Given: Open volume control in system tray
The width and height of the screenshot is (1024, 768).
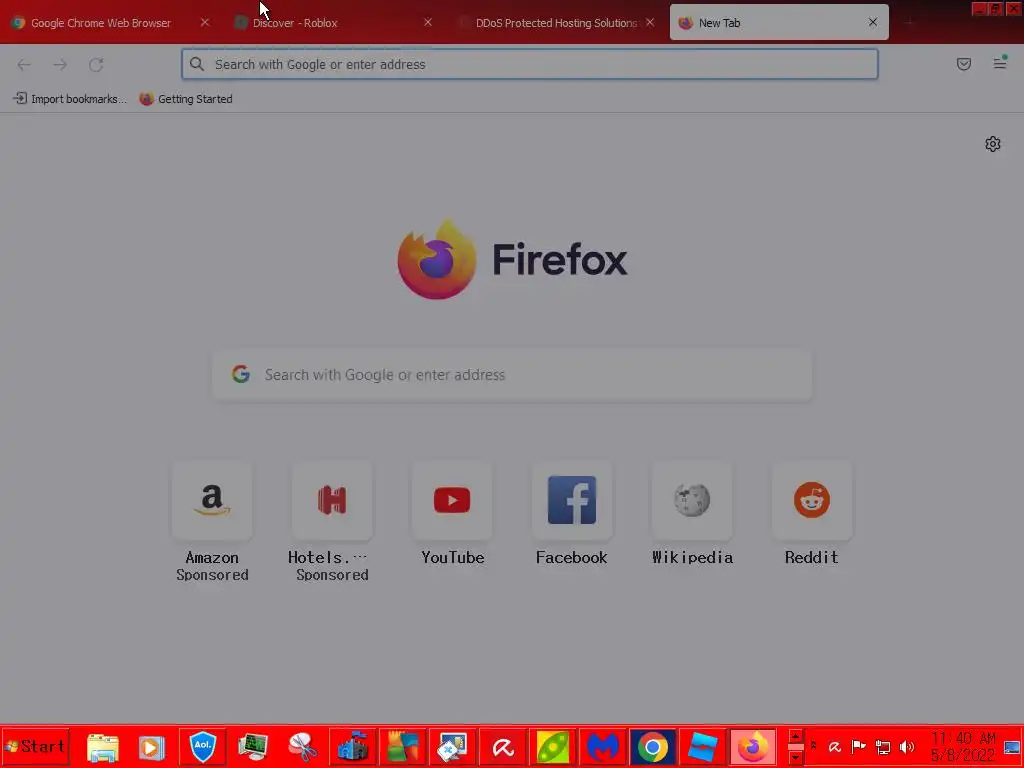Looking at the screenshot, I should click(907, 746).
